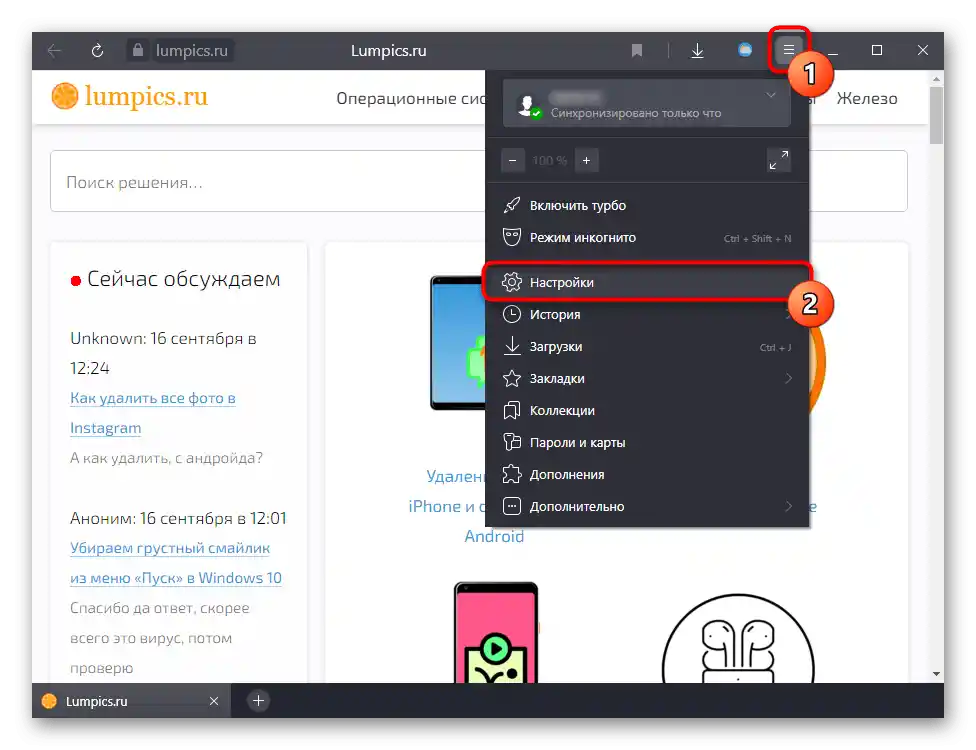The image size is (976, 750).
Task: Select Включить турбо menu item
Action: (x=647, y=205)
